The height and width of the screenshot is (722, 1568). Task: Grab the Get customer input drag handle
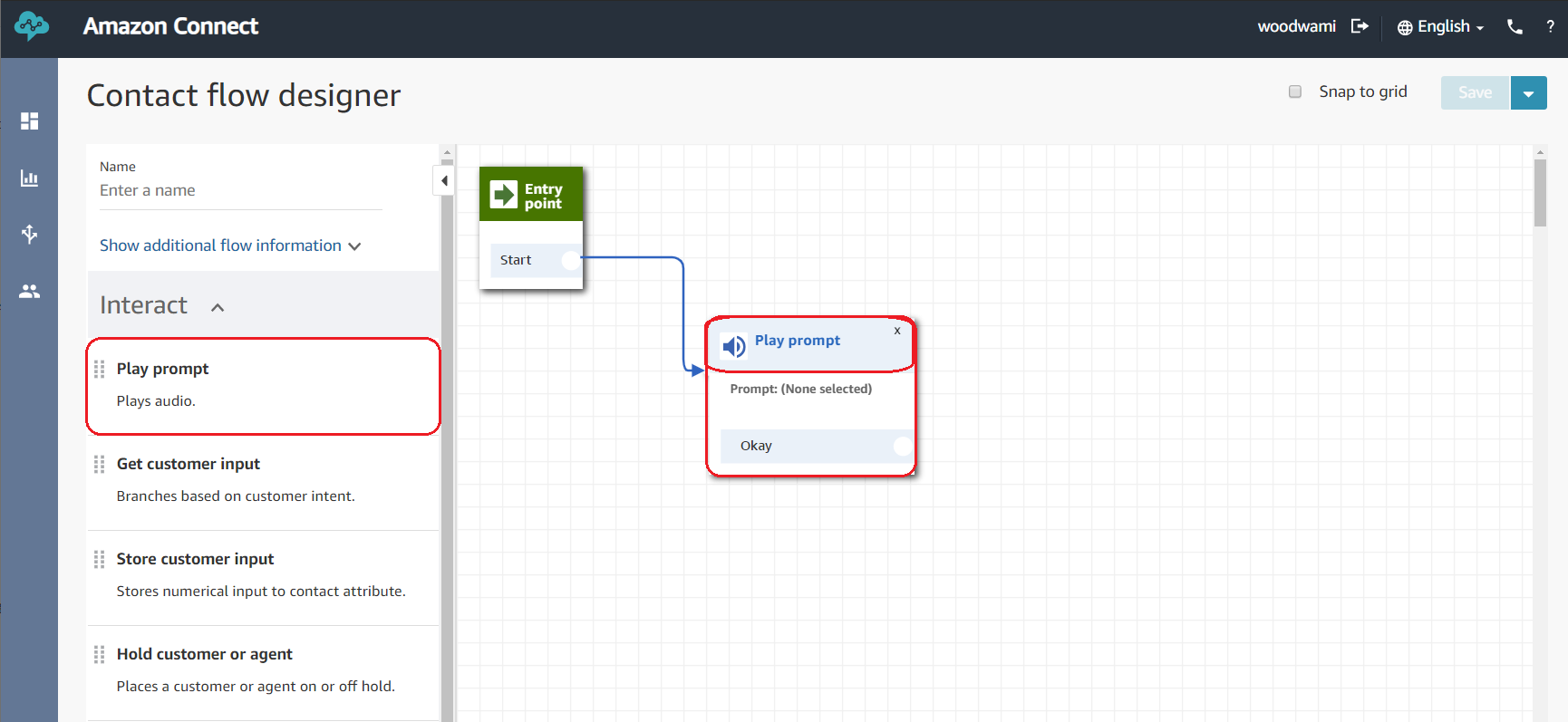pyautogui.click(x=100, y=465)
